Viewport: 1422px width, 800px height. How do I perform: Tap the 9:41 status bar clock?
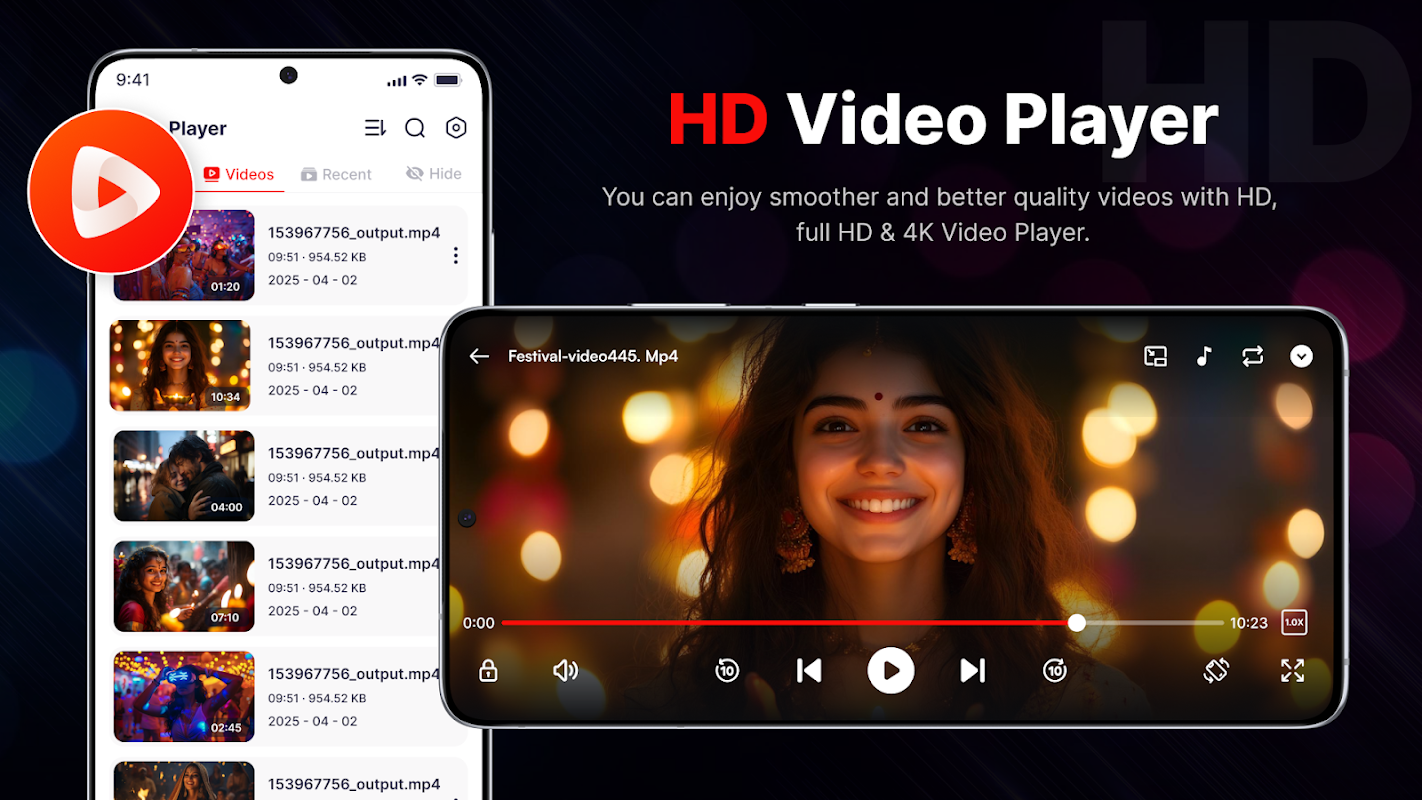[133, 79]
